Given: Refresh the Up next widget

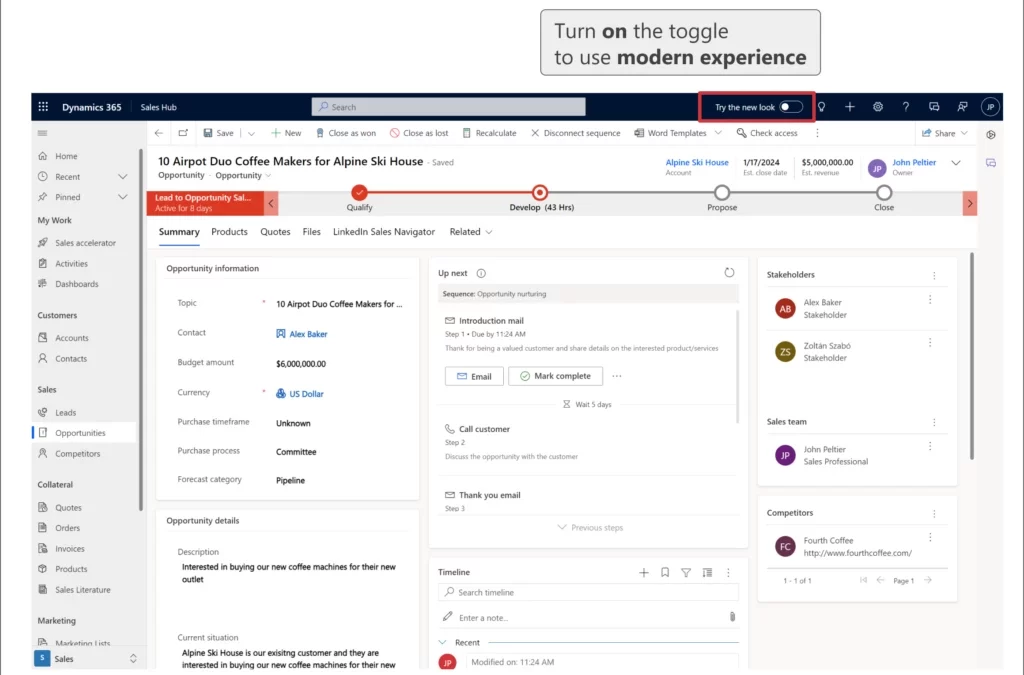Looking at the screenshot, I should (x=729, y=273).
